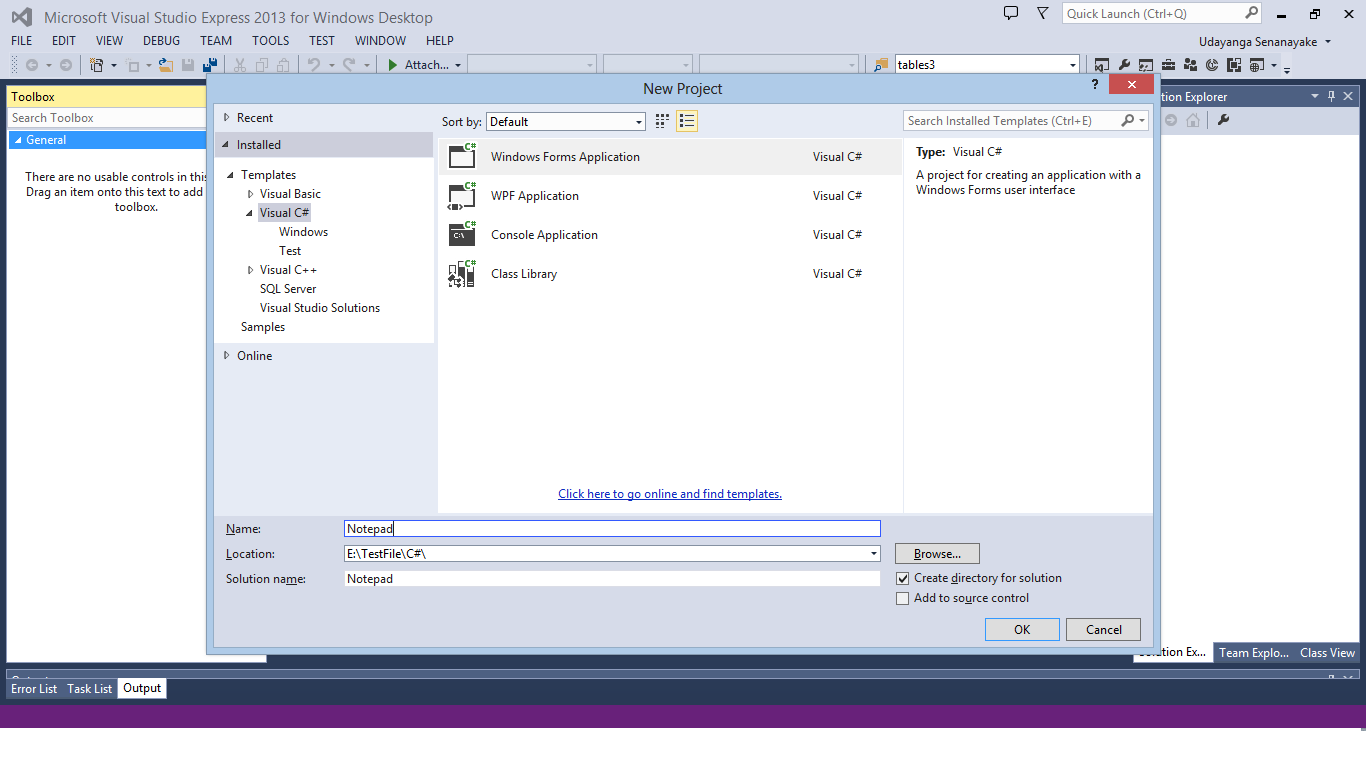Open the WINDOW menu
The image size is (1366, 768).
[x=380, y=41]
